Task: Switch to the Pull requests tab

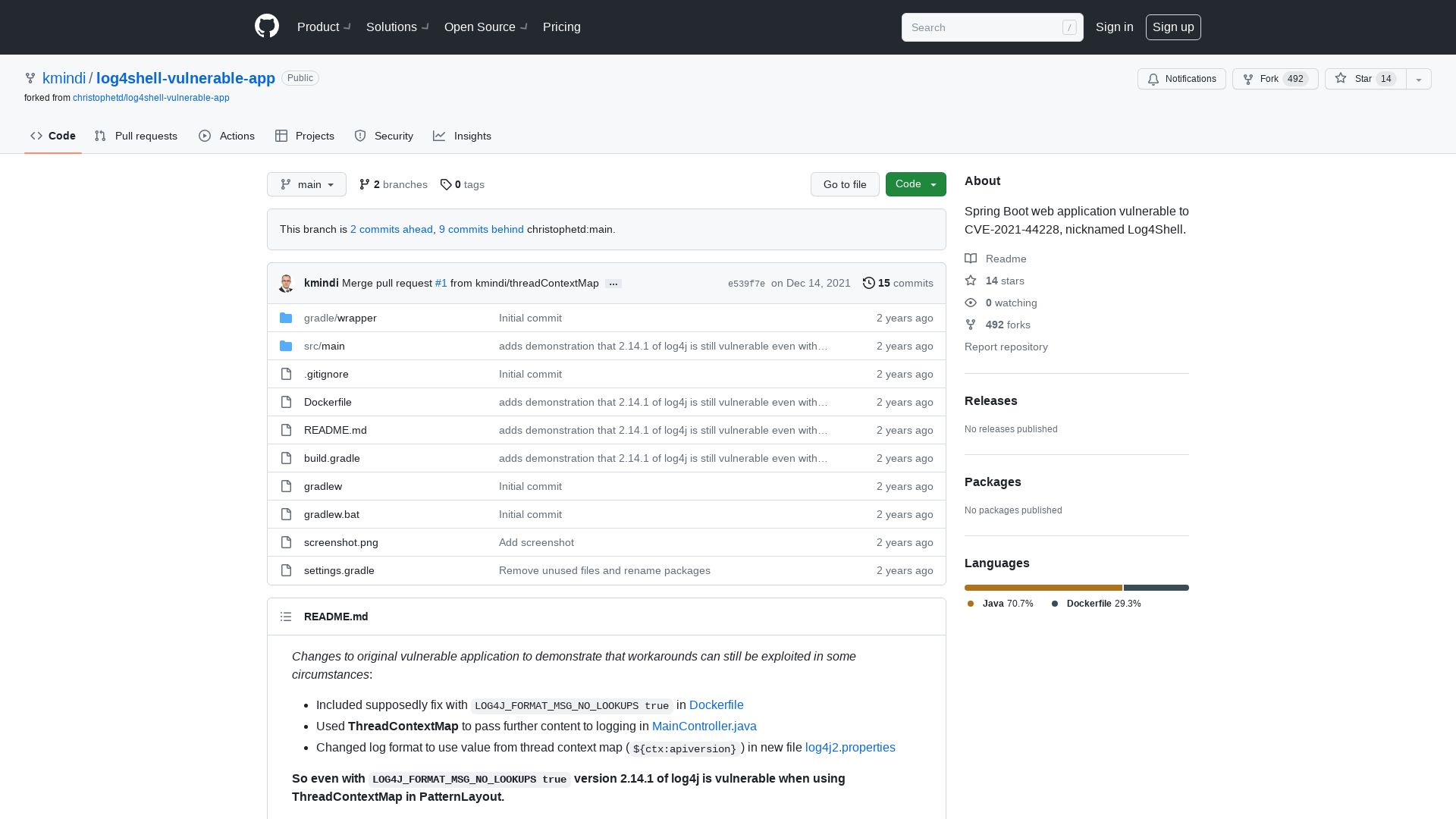Action: 136,136
